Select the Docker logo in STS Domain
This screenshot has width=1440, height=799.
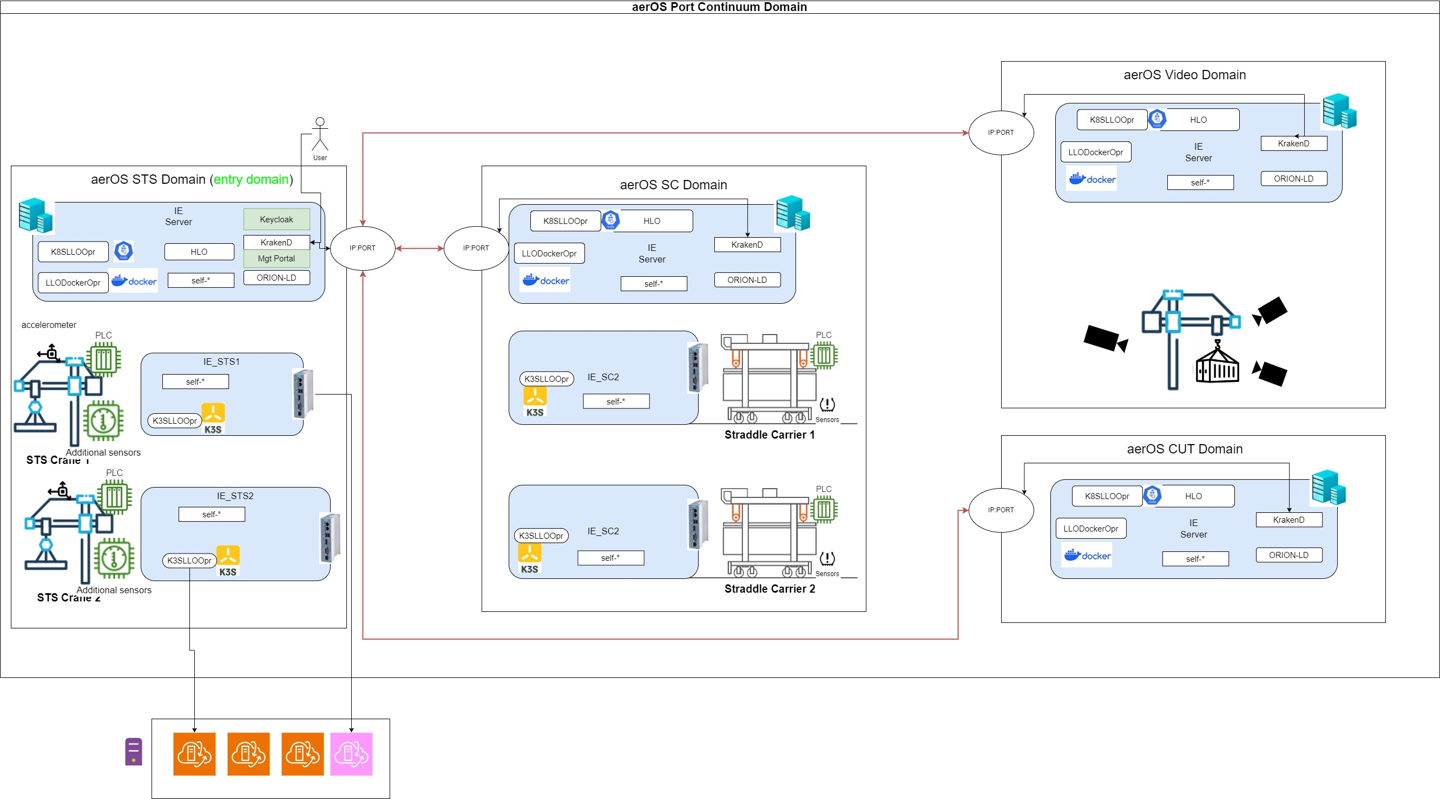tap(134, 282)
